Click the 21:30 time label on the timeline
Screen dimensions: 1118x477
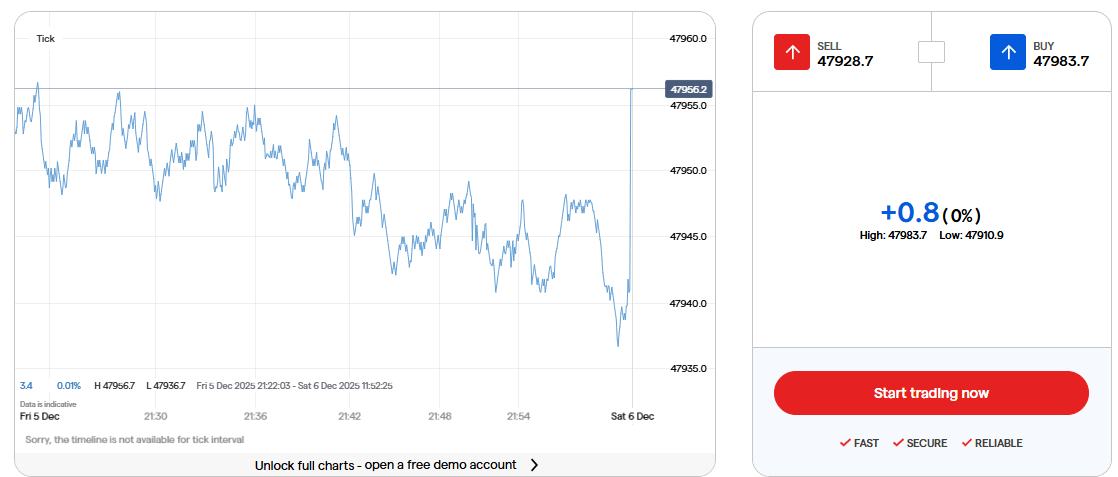coord(155,416)
